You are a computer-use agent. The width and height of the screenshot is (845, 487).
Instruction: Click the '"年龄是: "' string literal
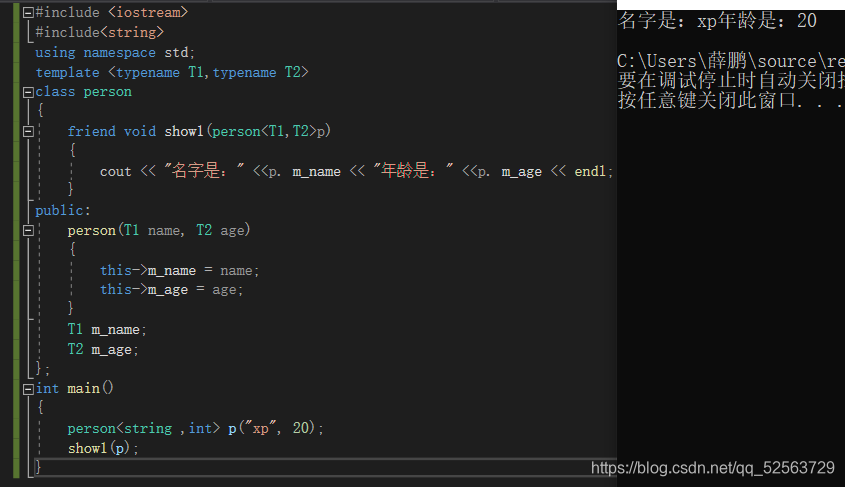click(x=413, y=171)
